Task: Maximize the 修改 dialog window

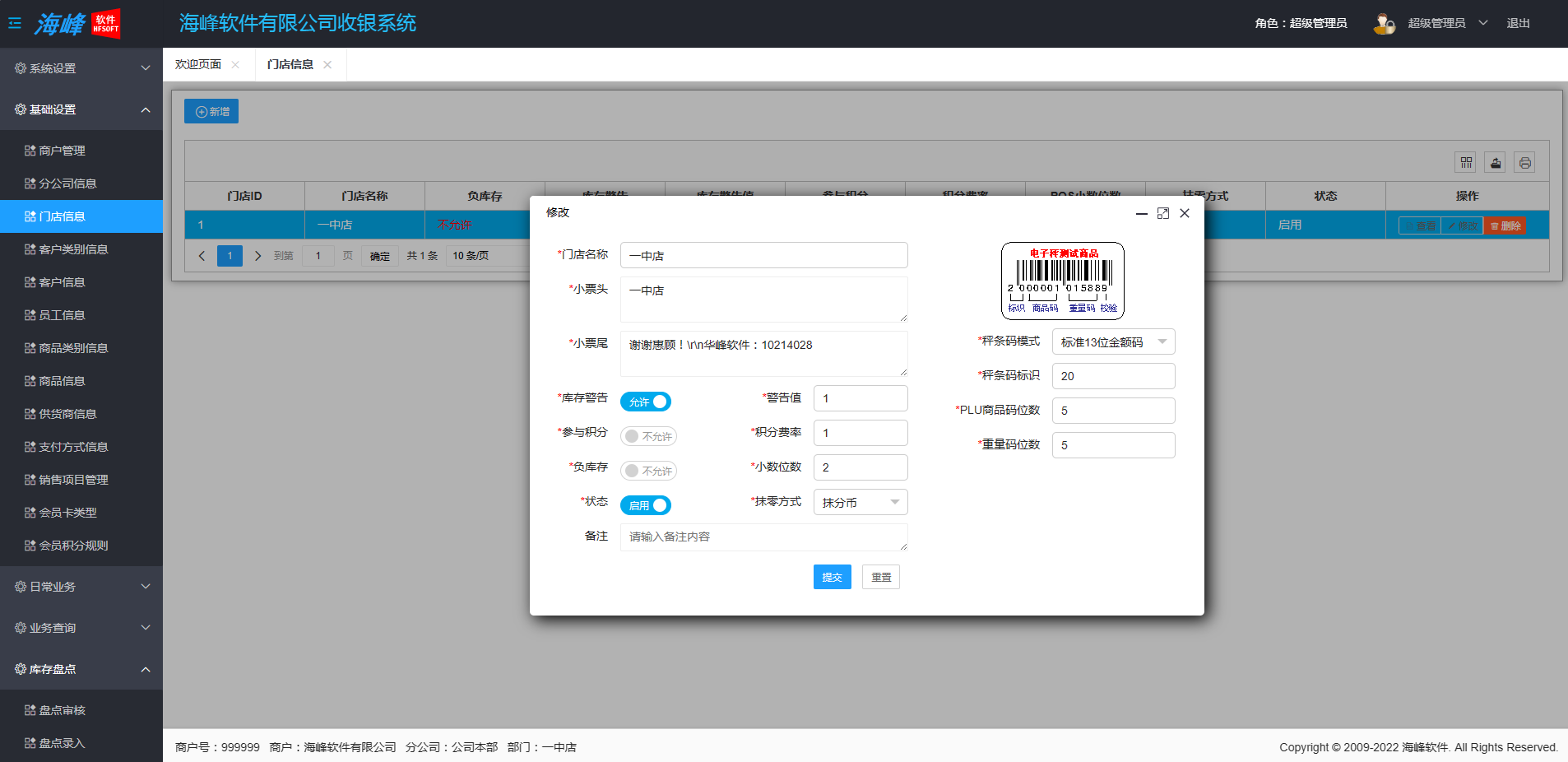Action: (x=1162, y=213)
